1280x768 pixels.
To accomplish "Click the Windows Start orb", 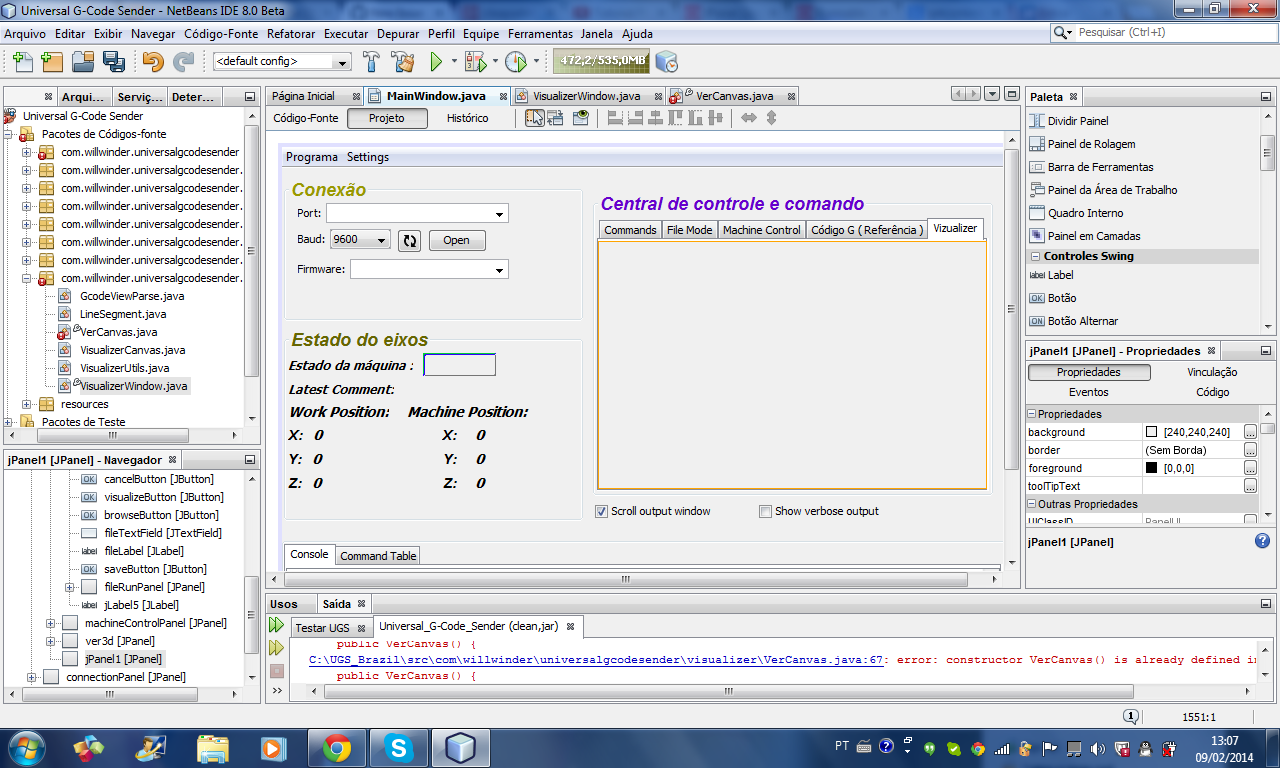I will point(27,747).
